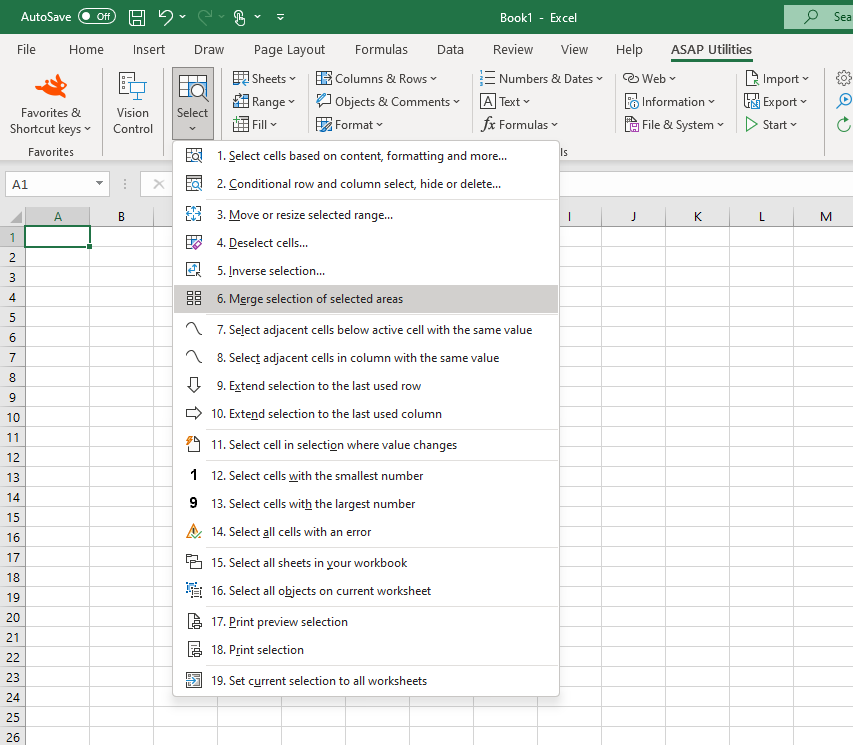Open the Fill dropdown menu
This screenshot has height=745, width=853.
click(x=255, y=125)
